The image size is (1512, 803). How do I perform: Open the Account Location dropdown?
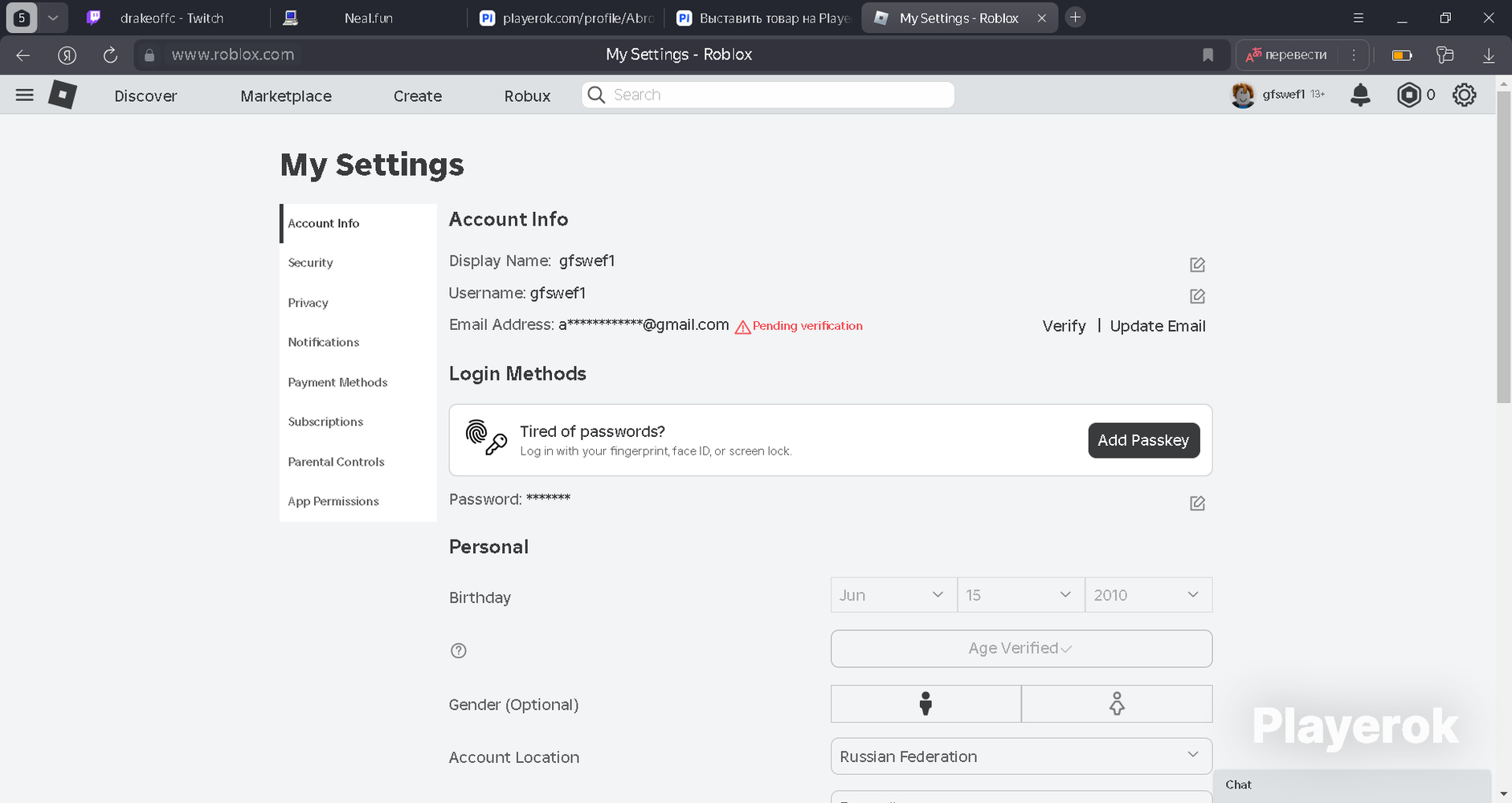[x=1021, y=756]
